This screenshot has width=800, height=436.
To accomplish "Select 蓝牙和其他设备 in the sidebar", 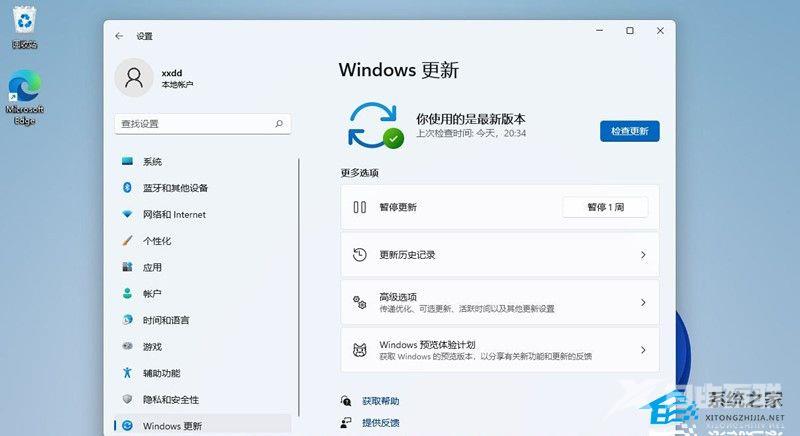I will (x=203, y=188).
